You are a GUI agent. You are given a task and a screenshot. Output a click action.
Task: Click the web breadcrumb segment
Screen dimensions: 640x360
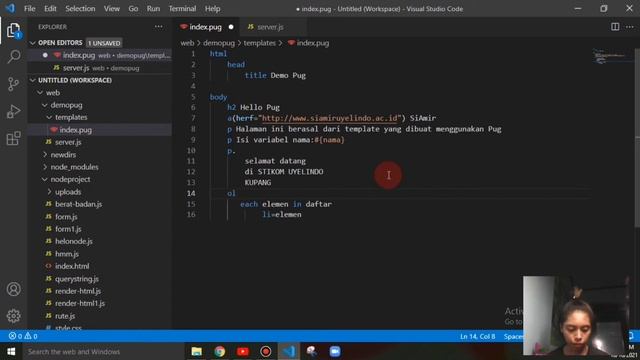[187, 43]
